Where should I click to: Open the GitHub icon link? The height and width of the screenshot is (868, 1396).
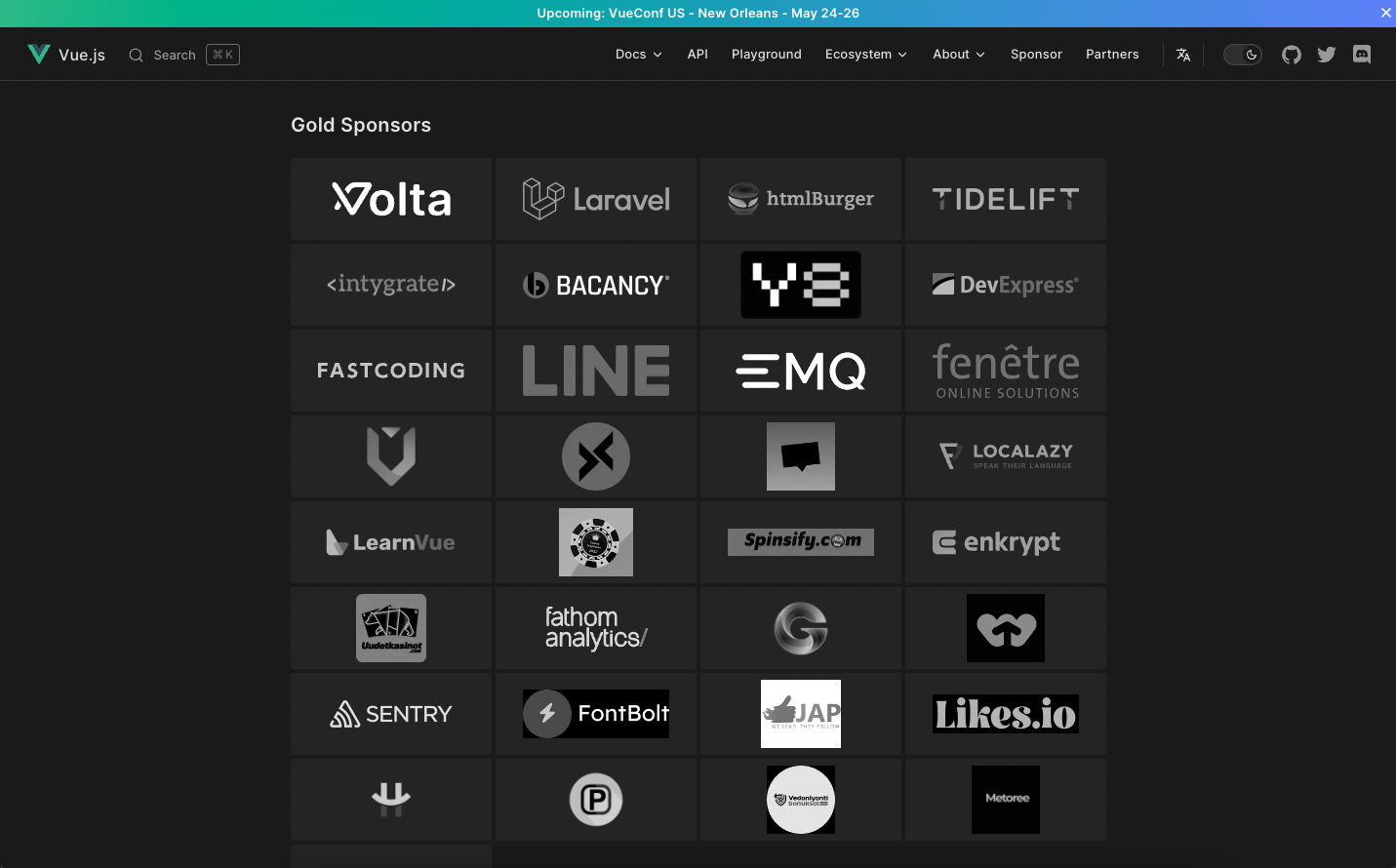coord(1292,55)
